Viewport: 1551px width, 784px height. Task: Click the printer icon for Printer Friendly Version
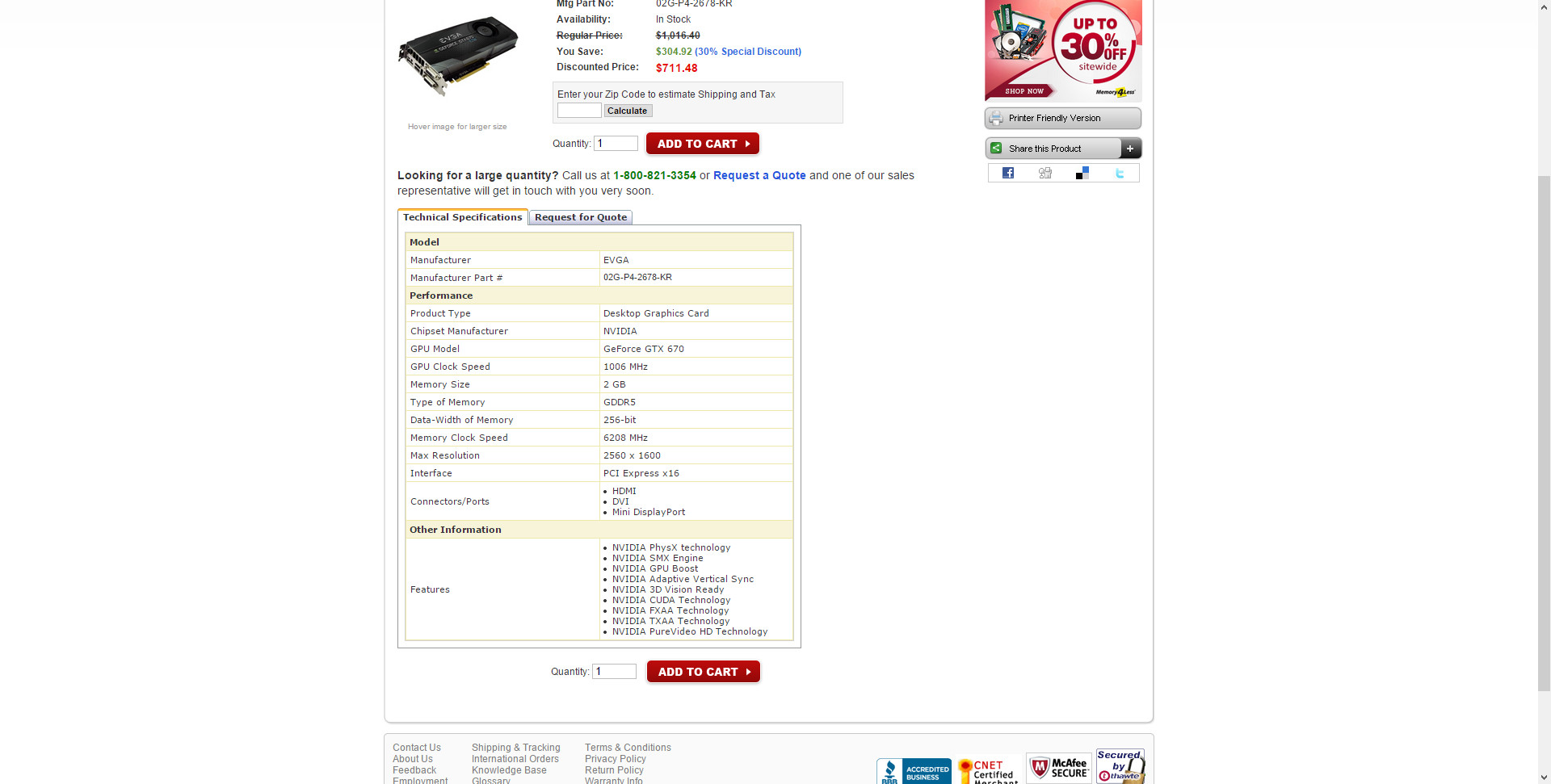coord(996,118)
